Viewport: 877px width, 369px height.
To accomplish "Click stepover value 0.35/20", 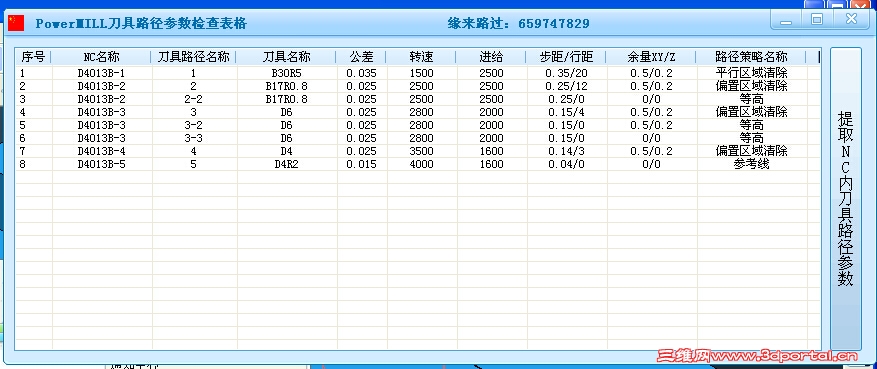I will [566, 73].
